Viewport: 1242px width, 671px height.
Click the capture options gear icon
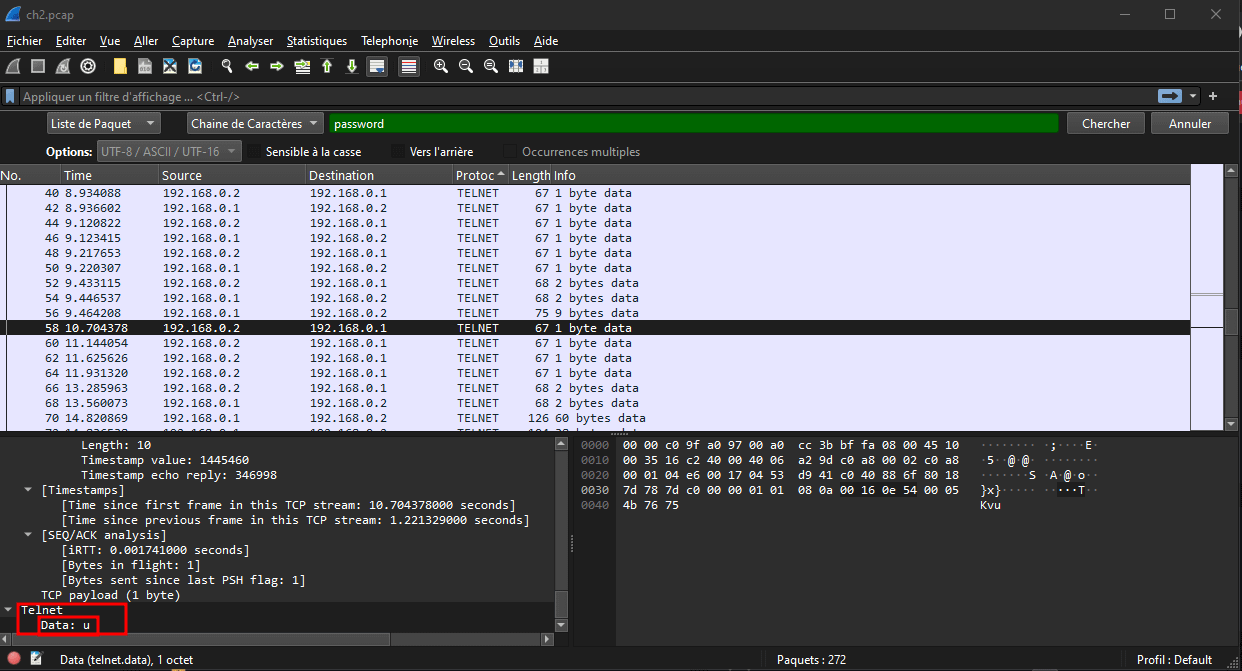(88, 67)
